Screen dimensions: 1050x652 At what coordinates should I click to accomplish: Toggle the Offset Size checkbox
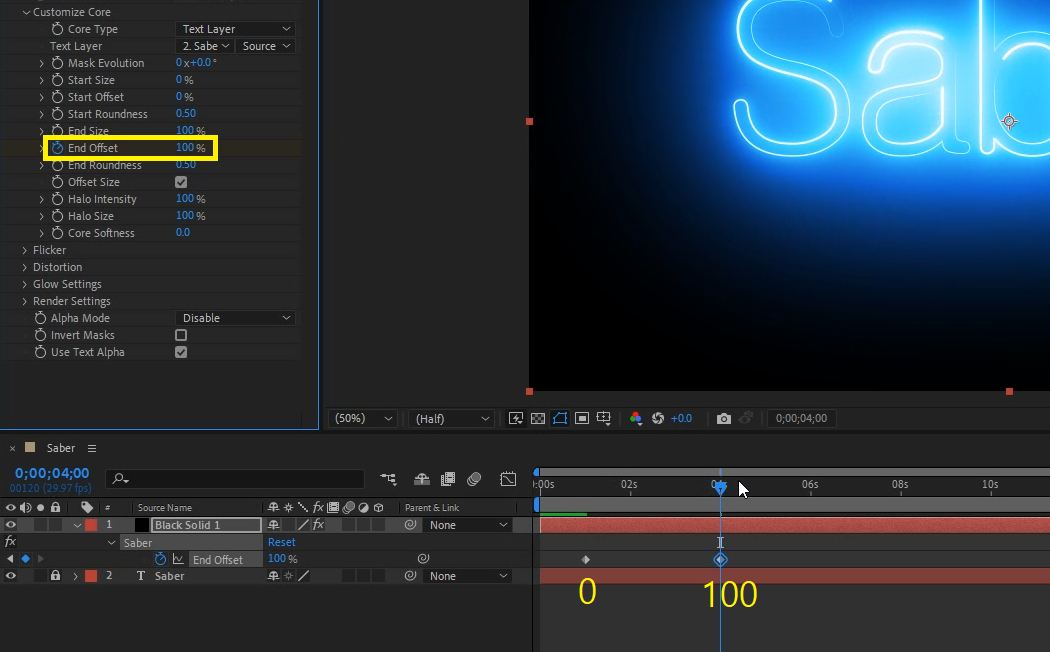tap(181, 182)
